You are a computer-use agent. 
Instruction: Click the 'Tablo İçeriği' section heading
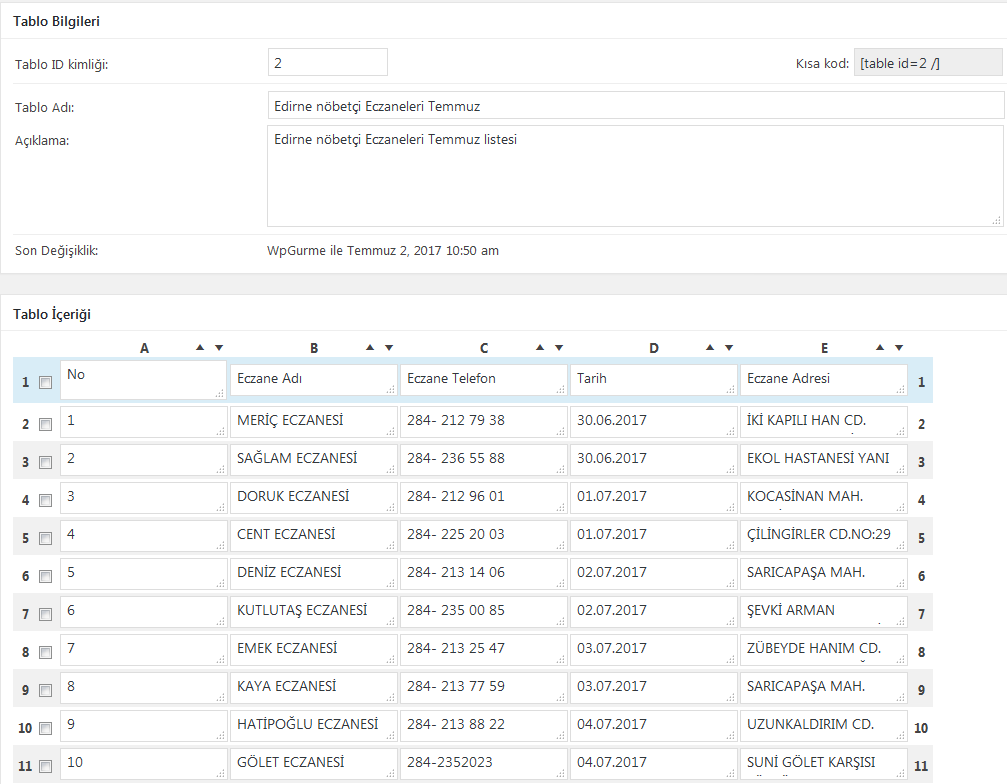coord(52,314)
